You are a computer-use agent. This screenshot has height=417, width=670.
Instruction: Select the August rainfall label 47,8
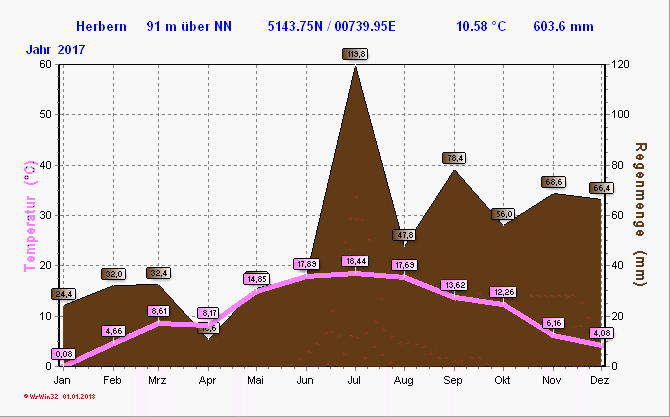(406, 235)
